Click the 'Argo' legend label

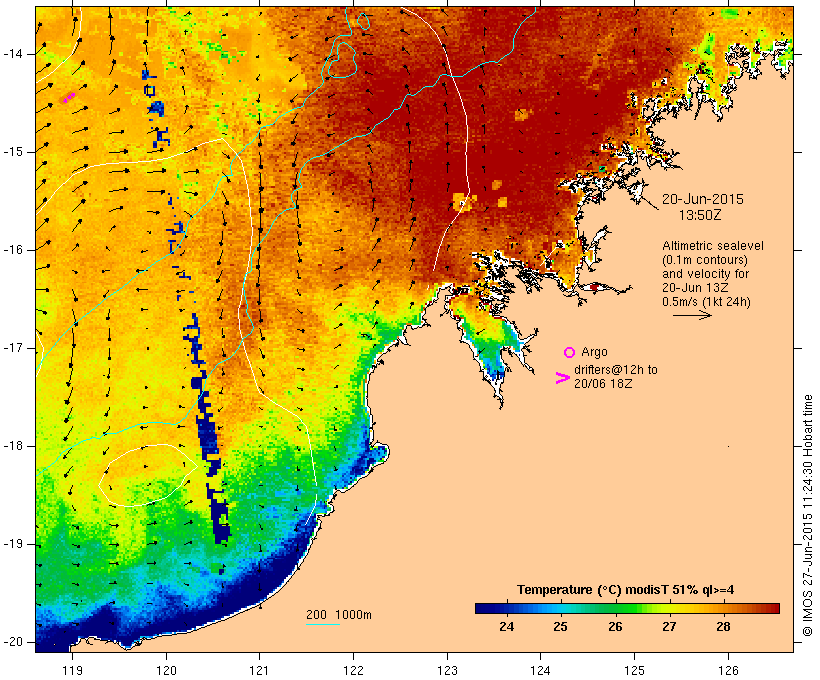tap(594, 352)
